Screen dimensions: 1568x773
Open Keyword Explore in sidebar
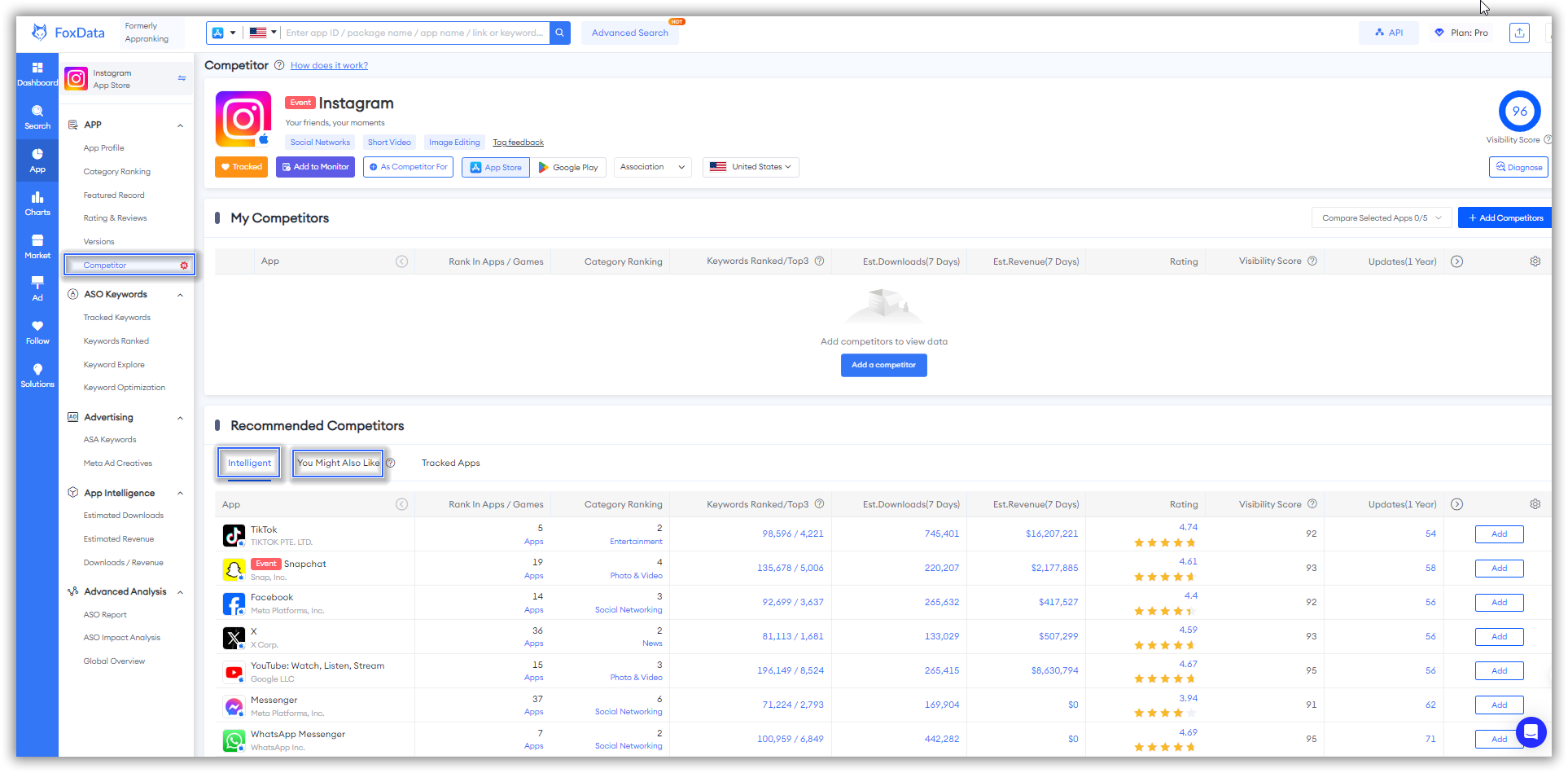pyautogui.click(x=114, y=365)
